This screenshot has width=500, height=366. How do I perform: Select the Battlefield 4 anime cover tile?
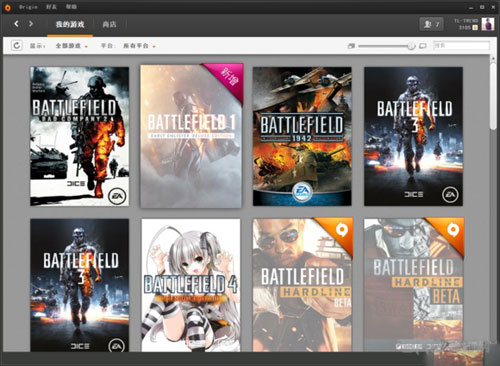(191, 285)
